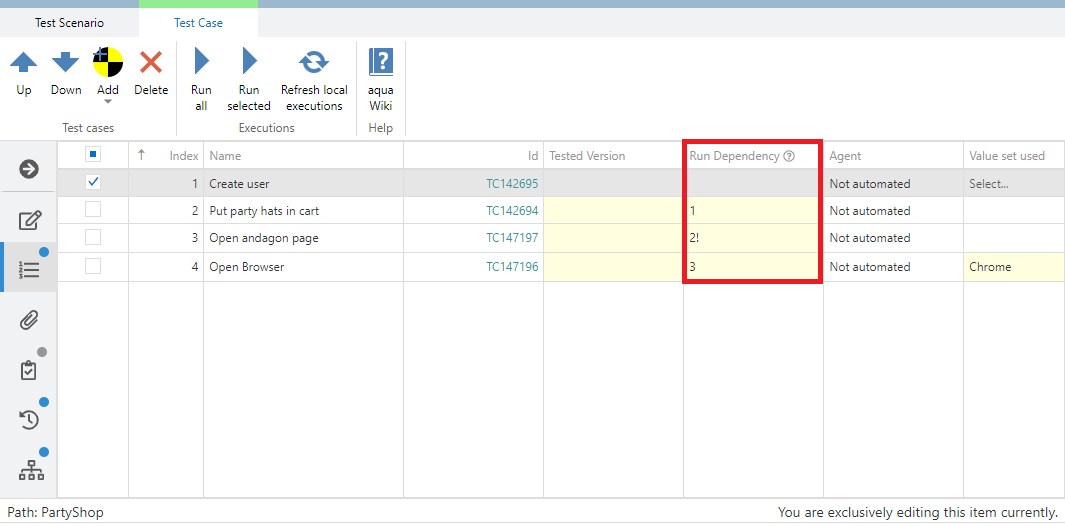1065x524 pixels.
Task: Expand the sidebar with the arrow button
Action: pos(29,169)
